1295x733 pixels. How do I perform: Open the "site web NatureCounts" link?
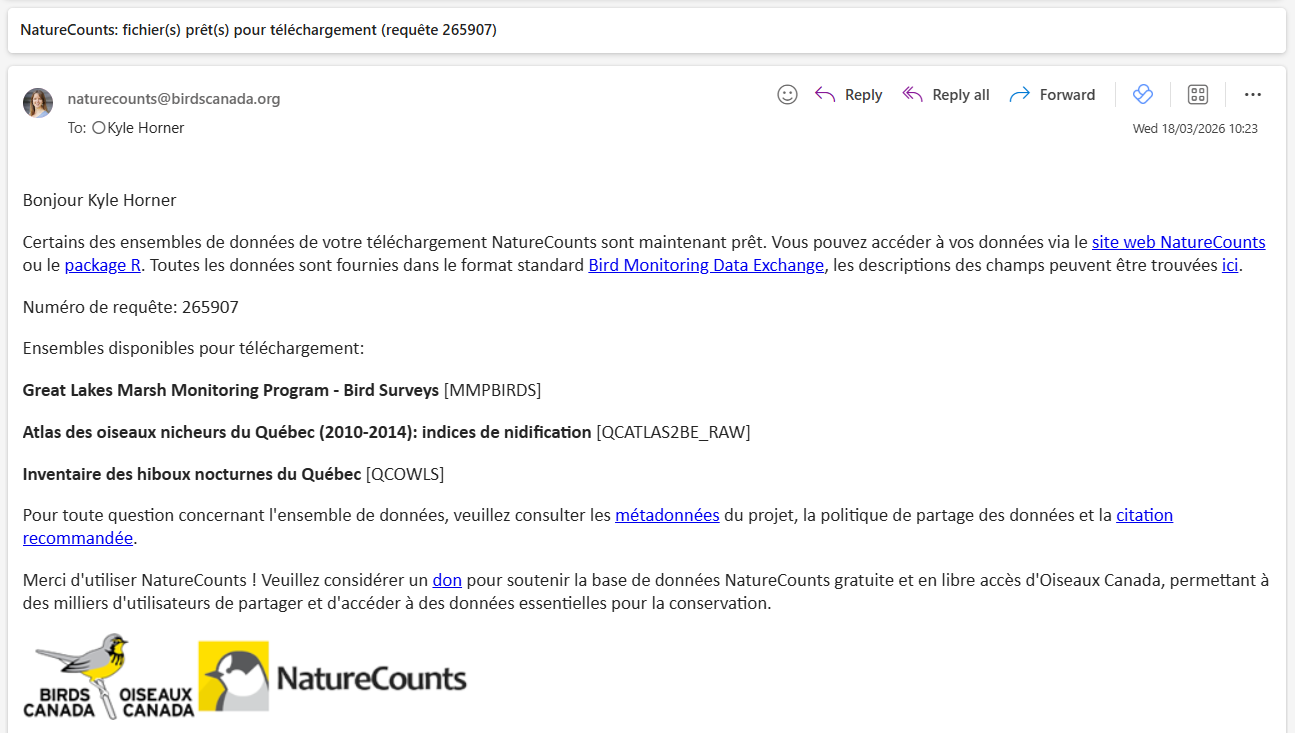click(x=1178, y=242)
